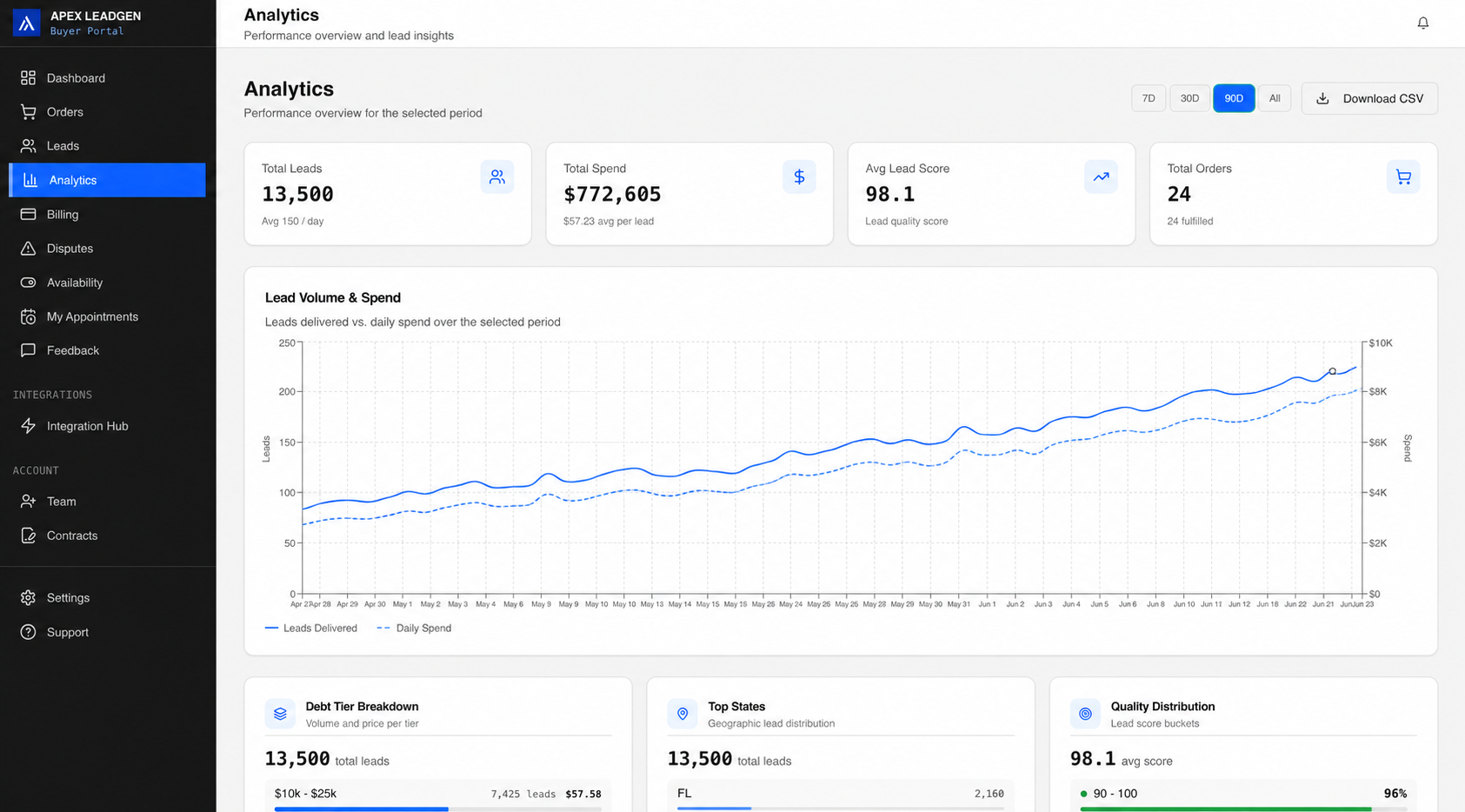Click the My Appointments calendar icon

coord(28,316)
